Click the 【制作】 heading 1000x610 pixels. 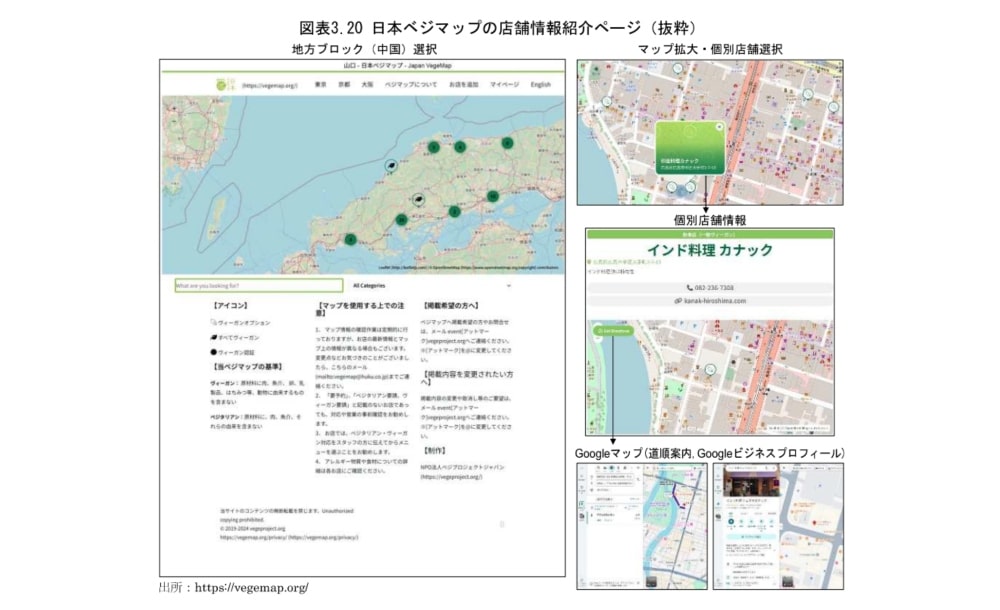(x=434, y=450)
